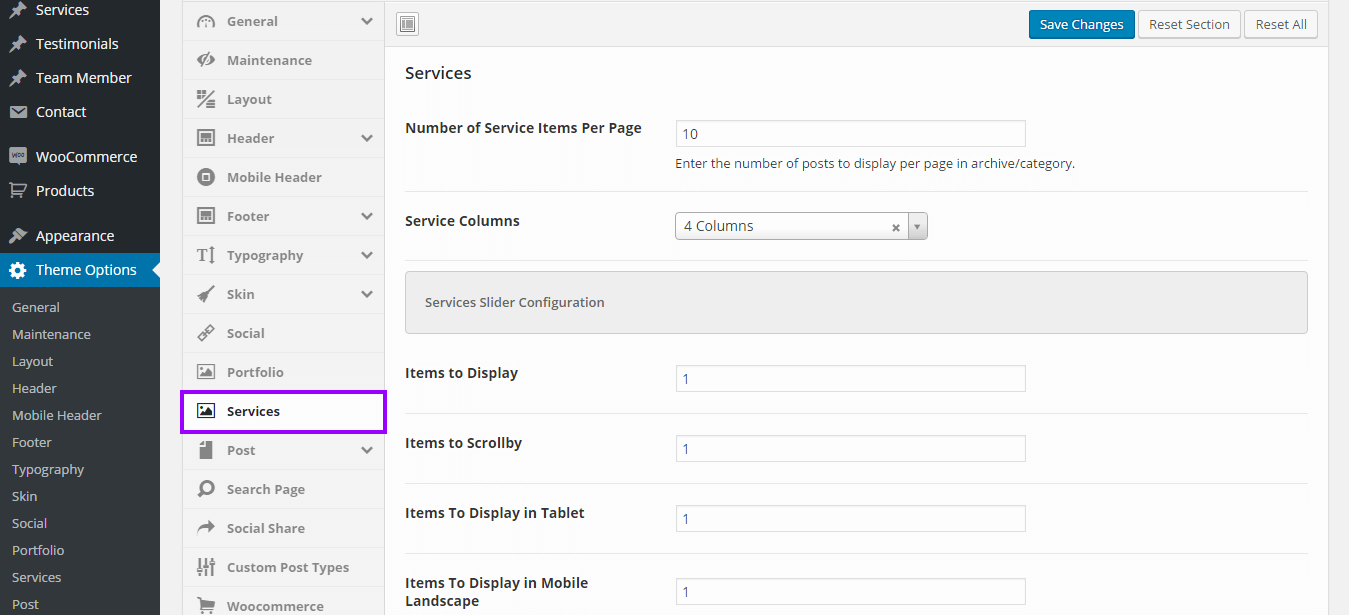Click the expand-all sections icon

click(x=407, y=25)
